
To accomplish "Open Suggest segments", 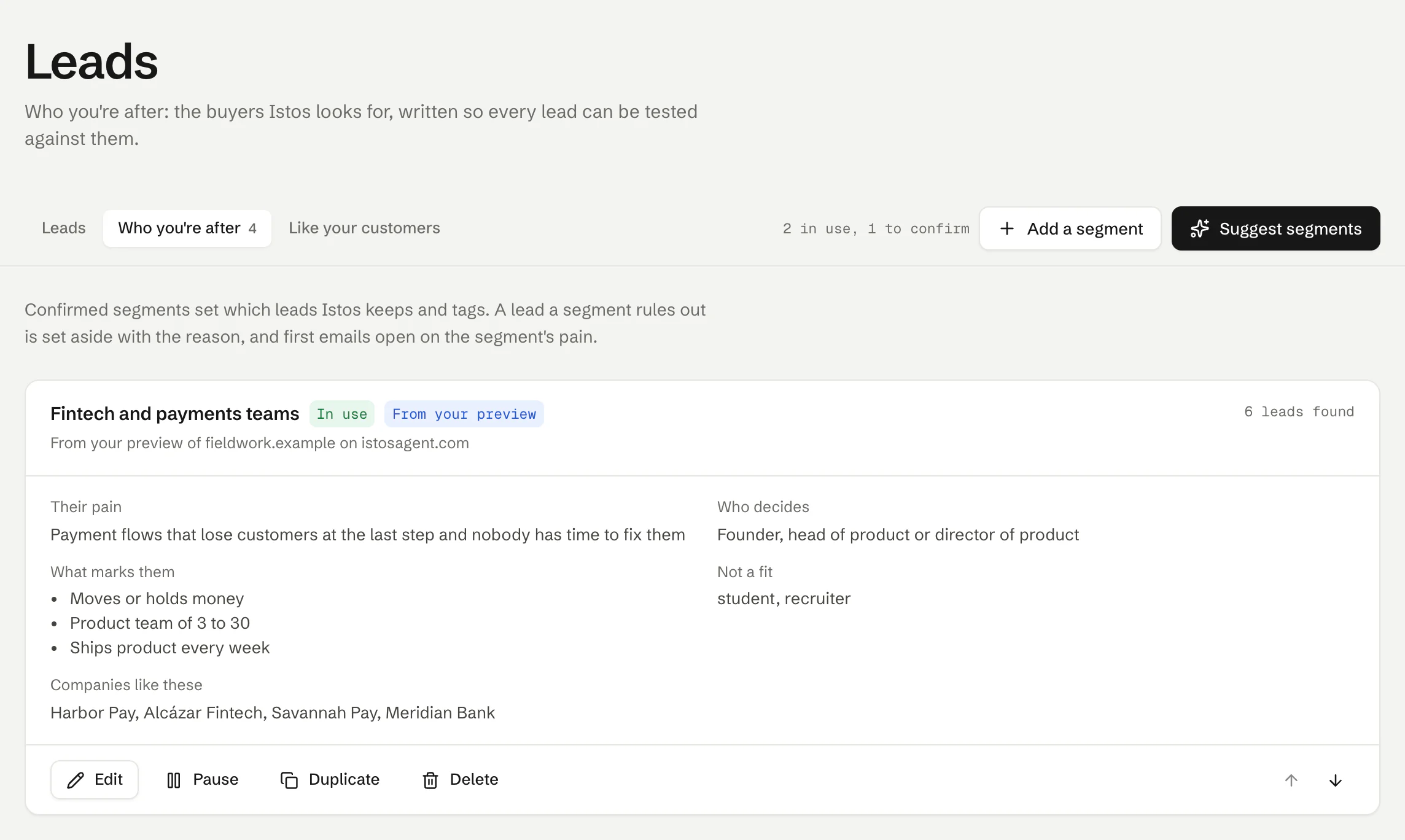I will [x=1275, y=228].
